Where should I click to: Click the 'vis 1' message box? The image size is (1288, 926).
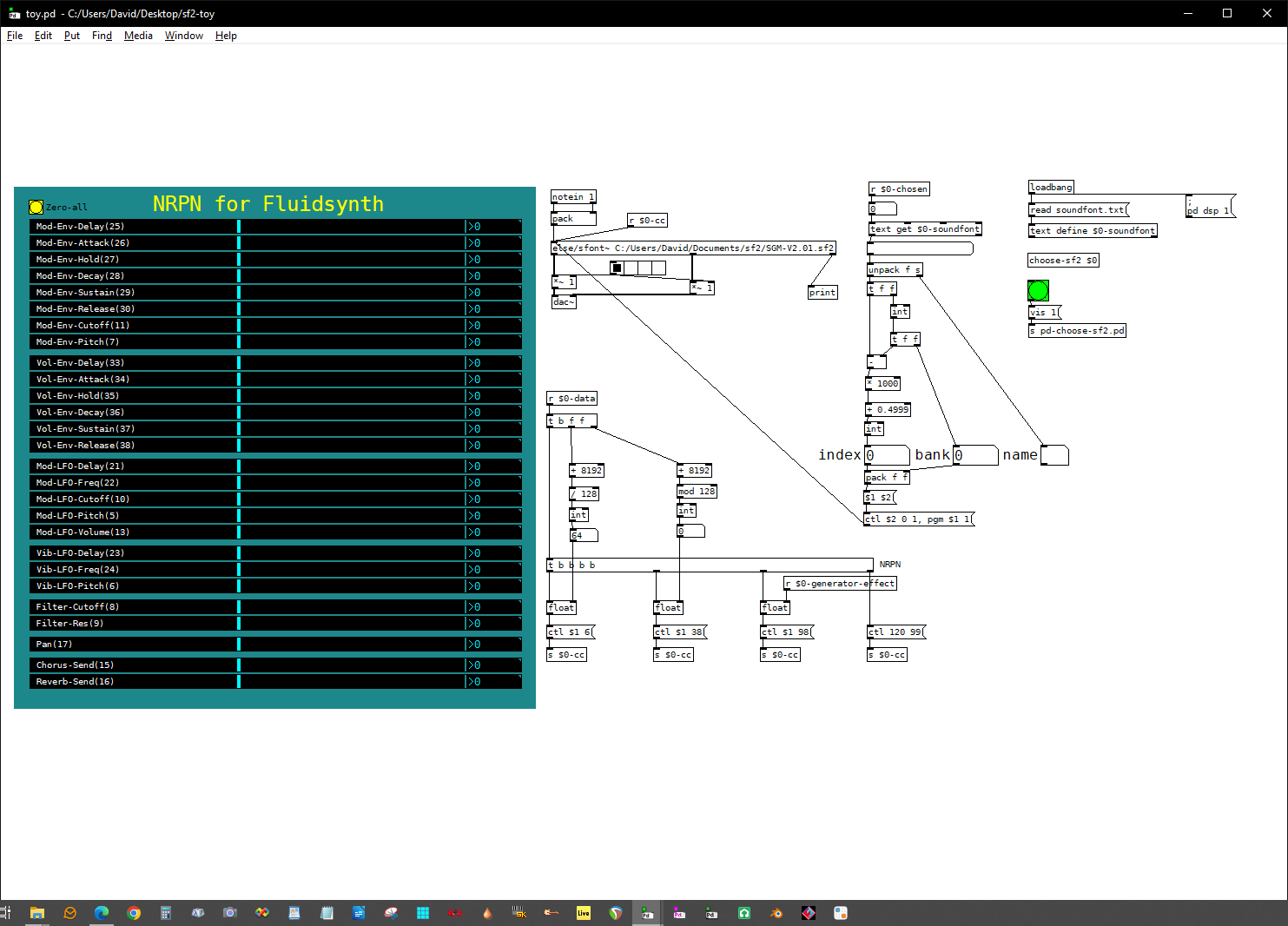click(x=1045, y=313)
